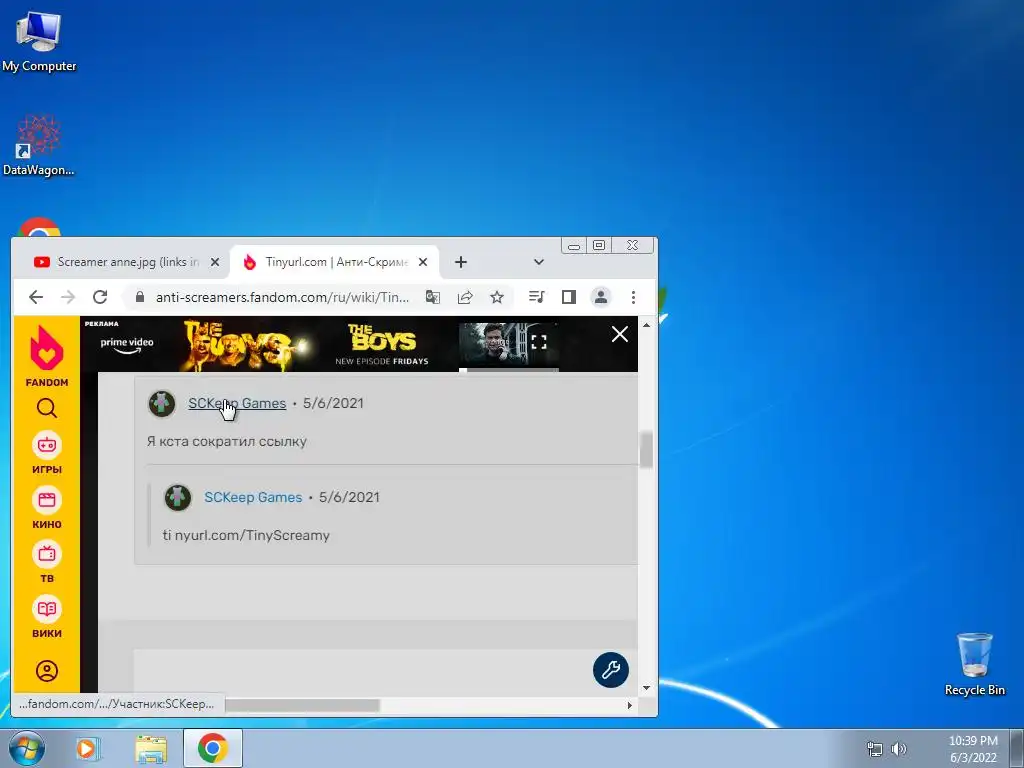Click the translate page icon
The width and height of the screenshot is (1024, 768).
[432, 297]
